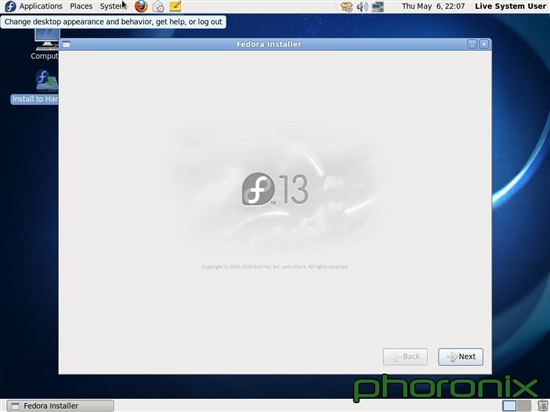The width and height of the screenshot is (550, 412).
Task: Open the mail client launcher icon
Action: pos(158,6)
